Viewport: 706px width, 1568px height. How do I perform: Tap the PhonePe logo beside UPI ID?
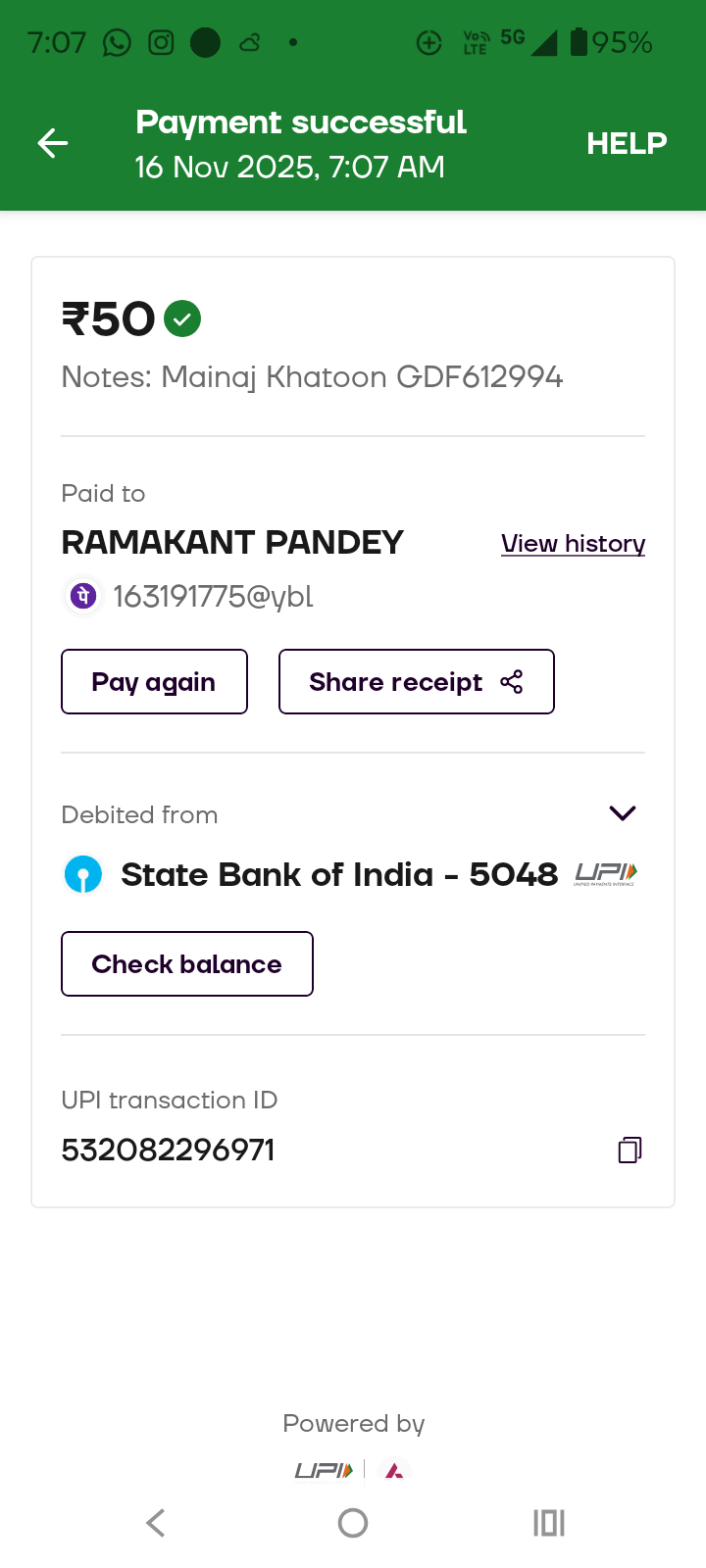point(83,596)
